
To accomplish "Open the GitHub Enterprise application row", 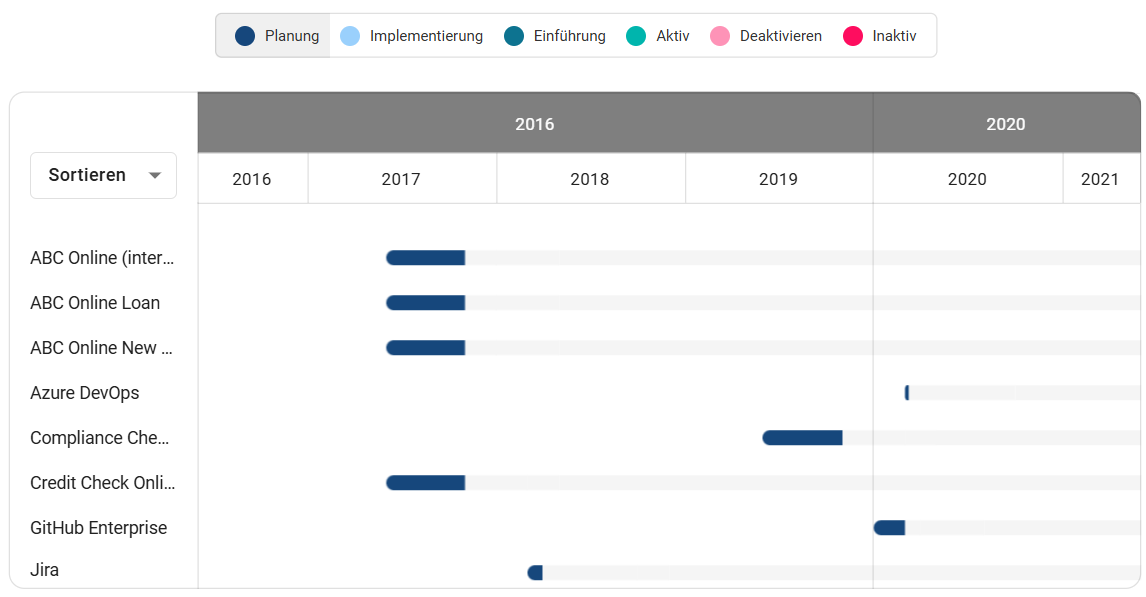I will 98,527.
